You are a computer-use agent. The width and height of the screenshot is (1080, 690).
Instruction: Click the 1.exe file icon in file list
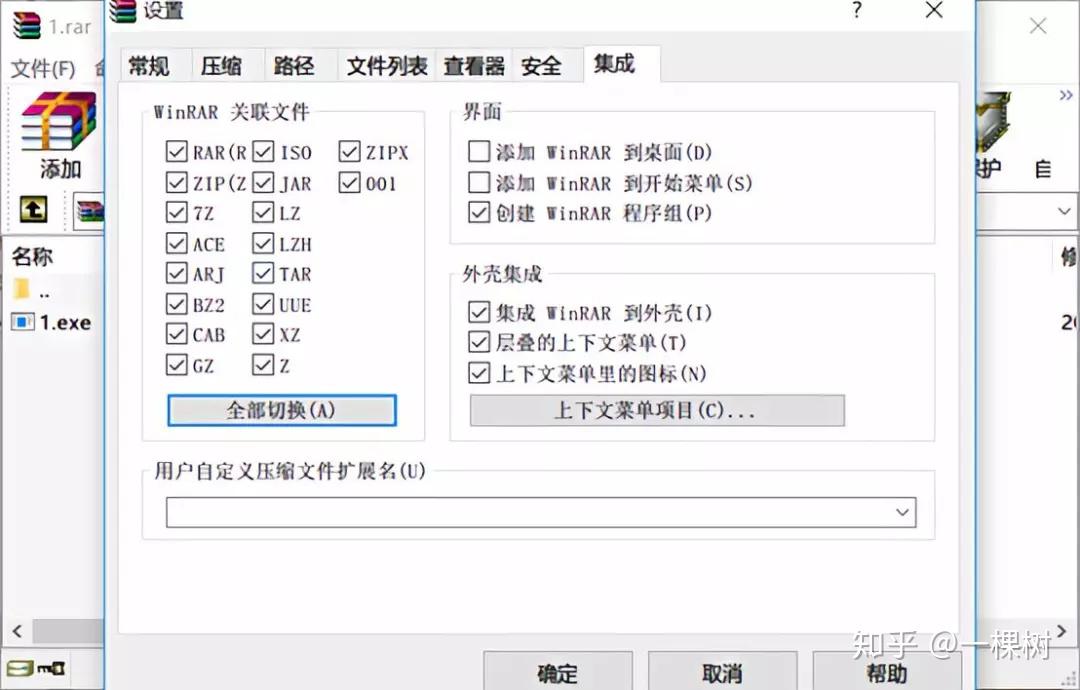[x=23, y=322]
